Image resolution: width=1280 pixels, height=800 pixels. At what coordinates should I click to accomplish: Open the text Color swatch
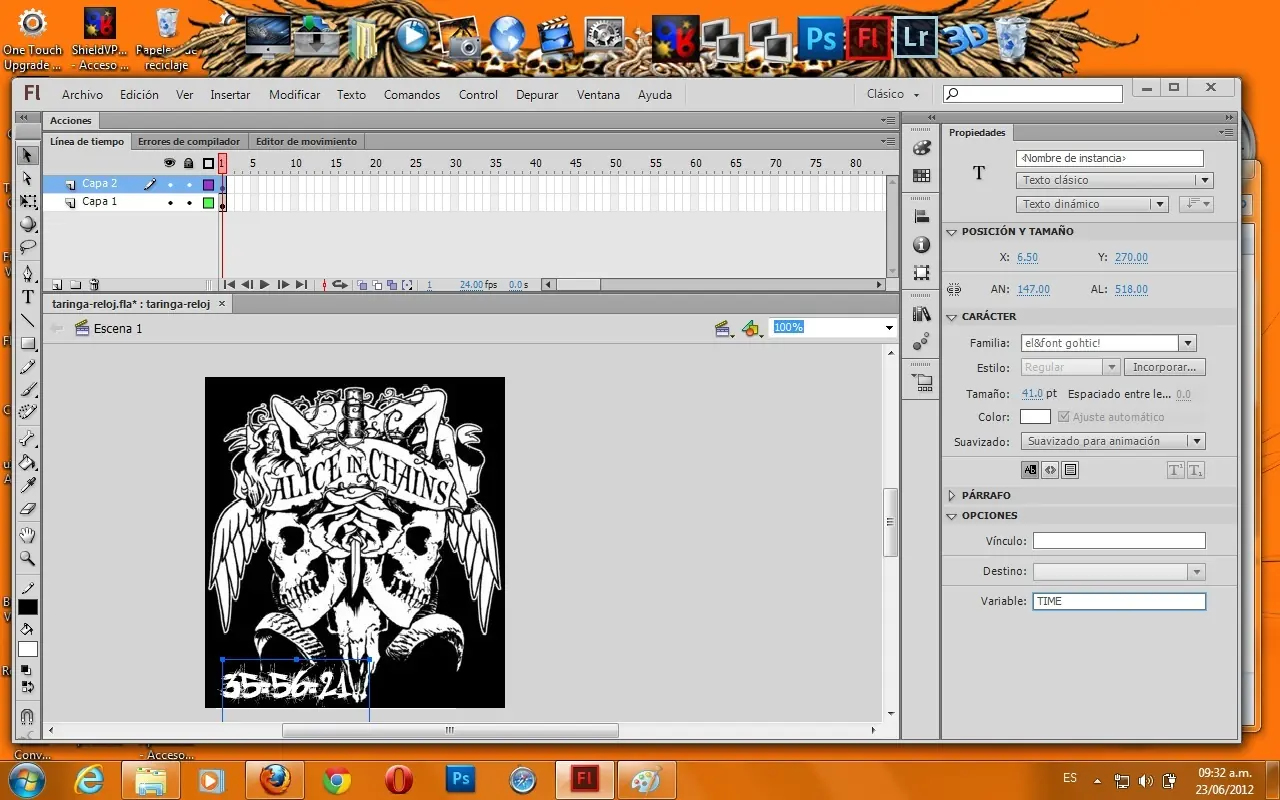tap(1035, 417)
